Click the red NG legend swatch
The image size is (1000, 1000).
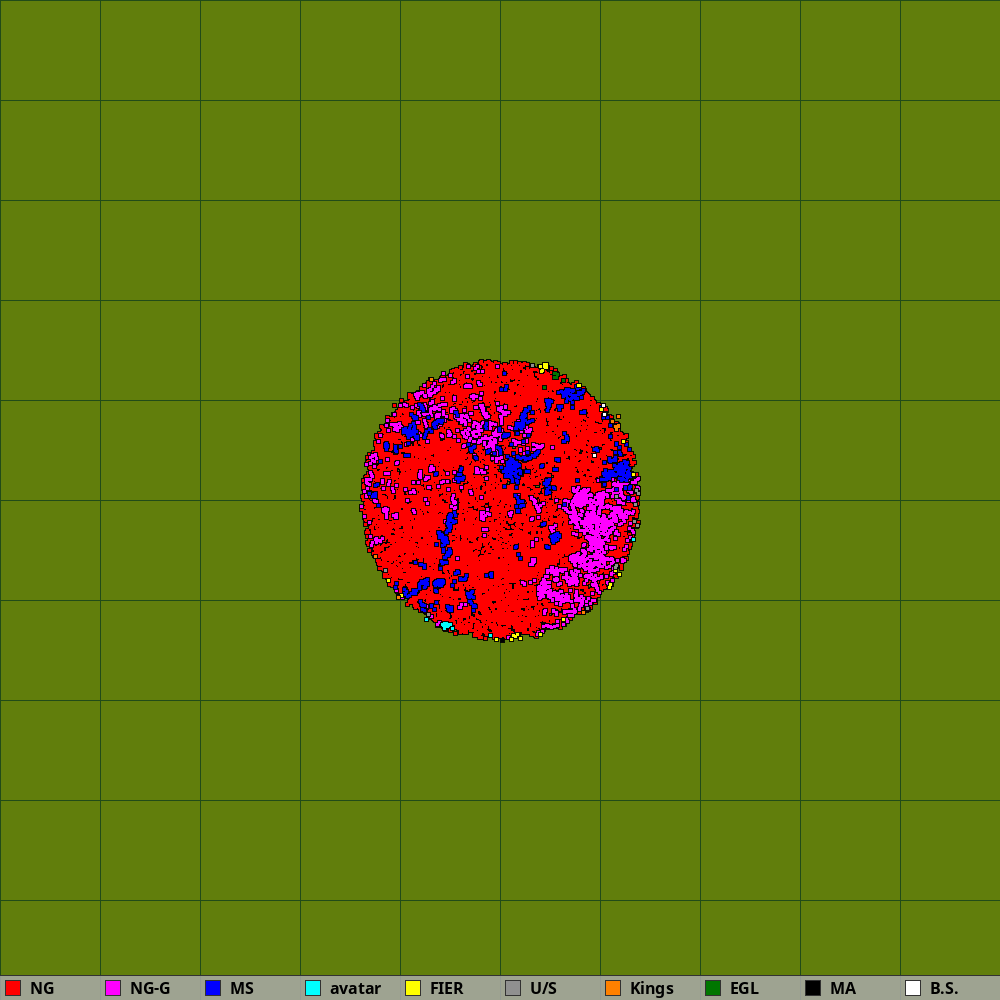coord(13,988)
